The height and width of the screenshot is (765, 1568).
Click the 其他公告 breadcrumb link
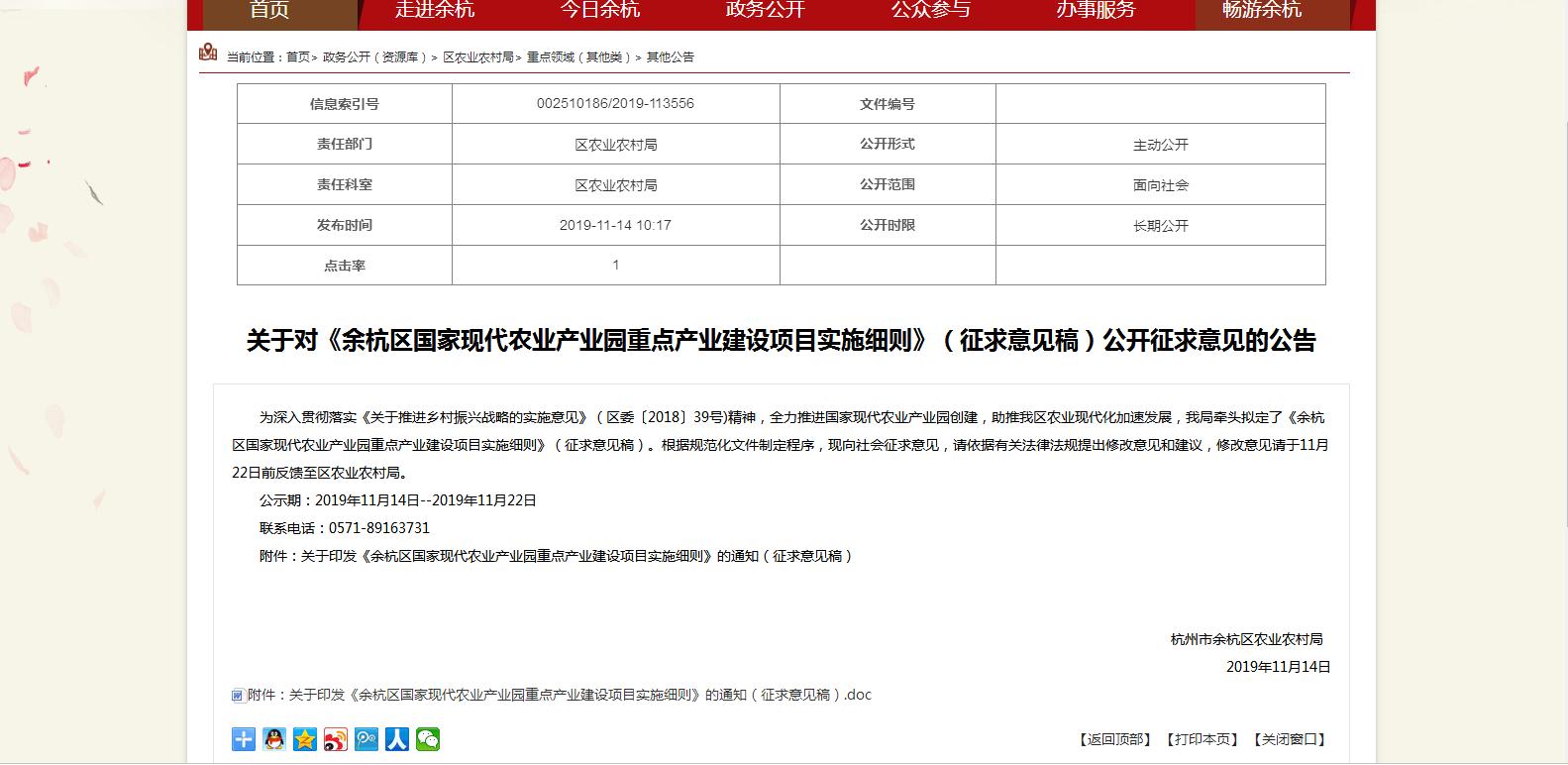coord(671,57)
